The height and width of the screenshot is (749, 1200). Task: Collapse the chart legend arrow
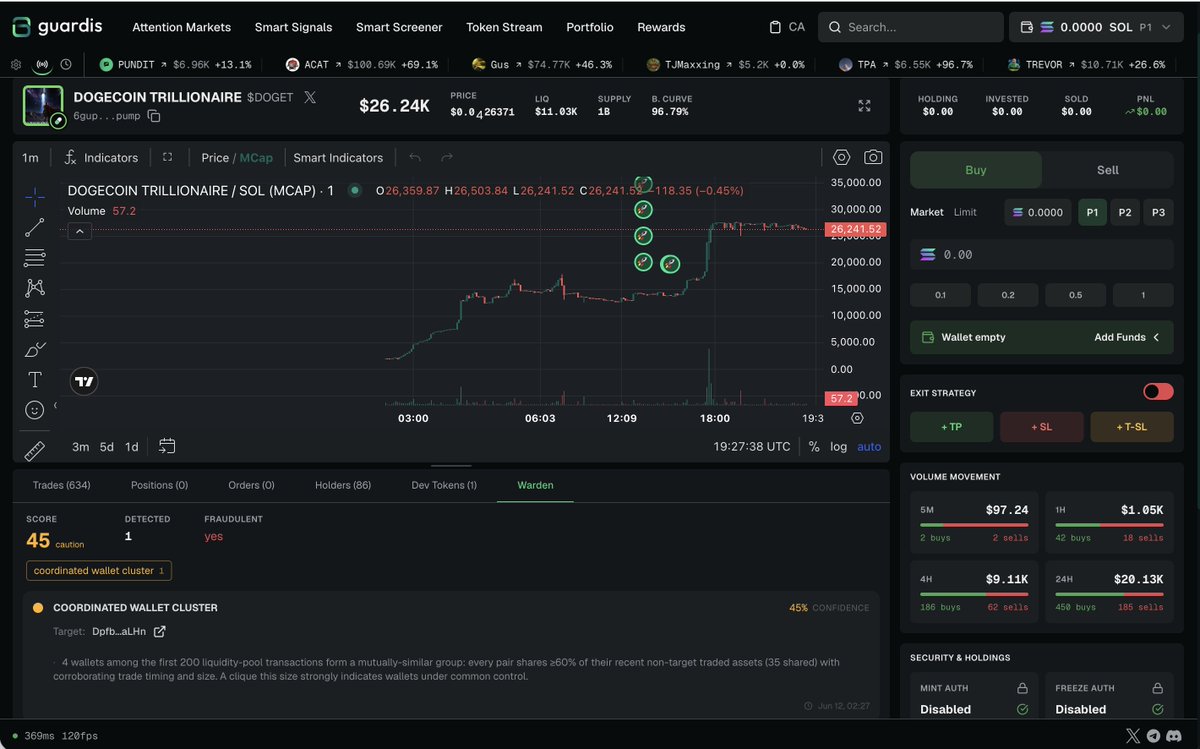click(80, 231)
